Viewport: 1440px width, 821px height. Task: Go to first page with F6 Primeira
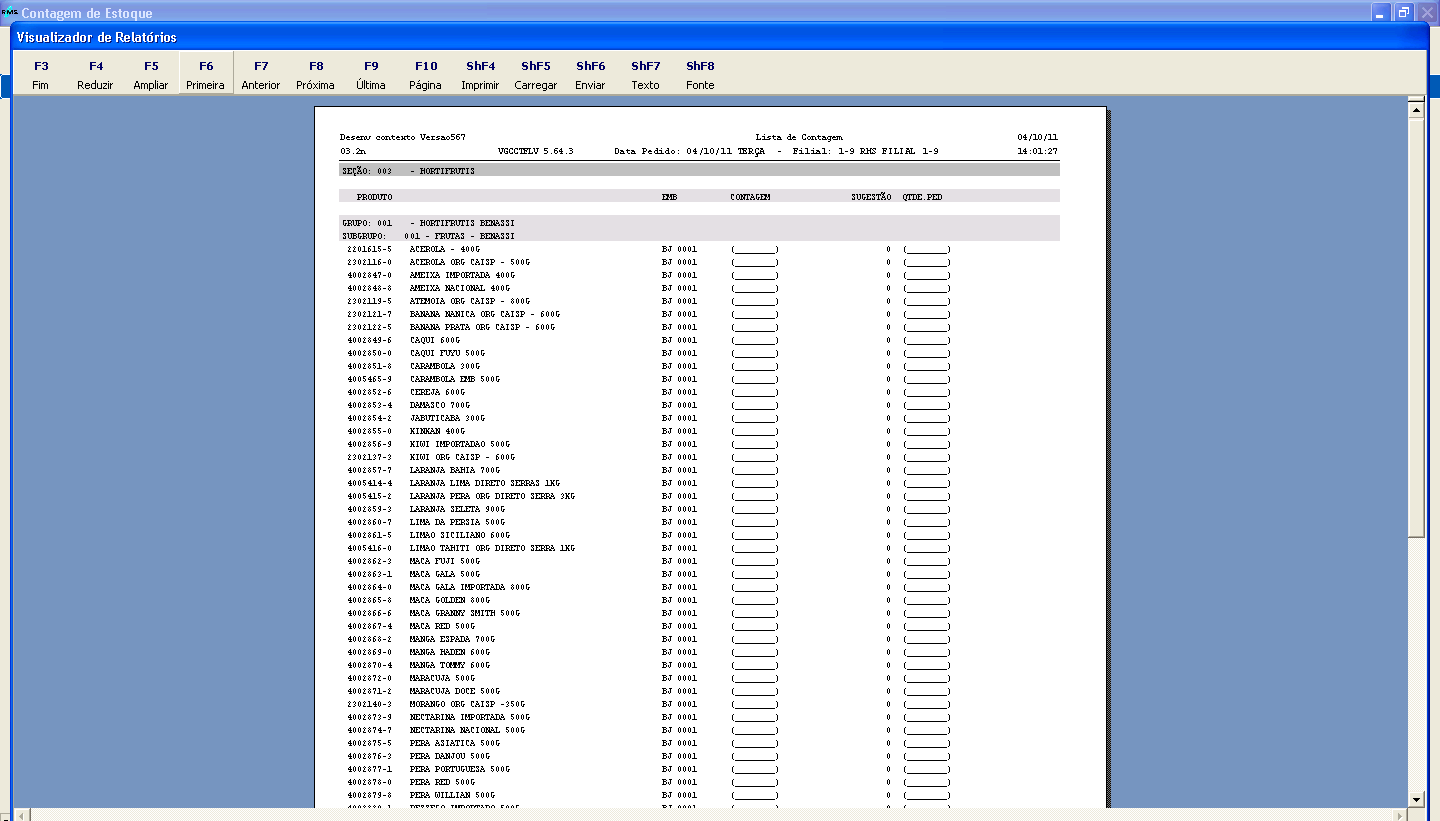pyautogui.click(x=206, y=75)
